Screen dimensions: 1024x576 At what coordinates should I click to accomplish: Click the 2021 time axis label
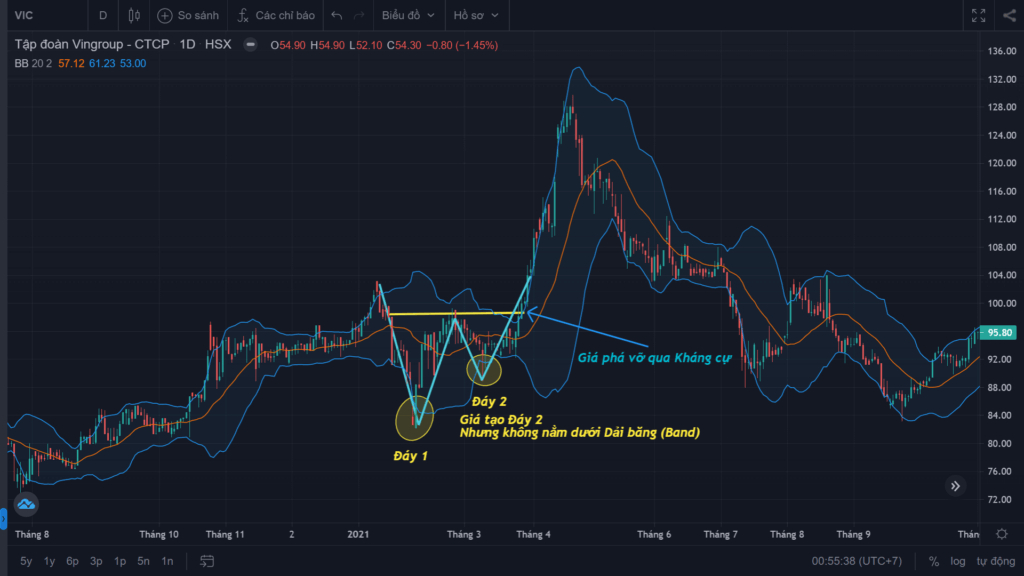coord(358,534)
